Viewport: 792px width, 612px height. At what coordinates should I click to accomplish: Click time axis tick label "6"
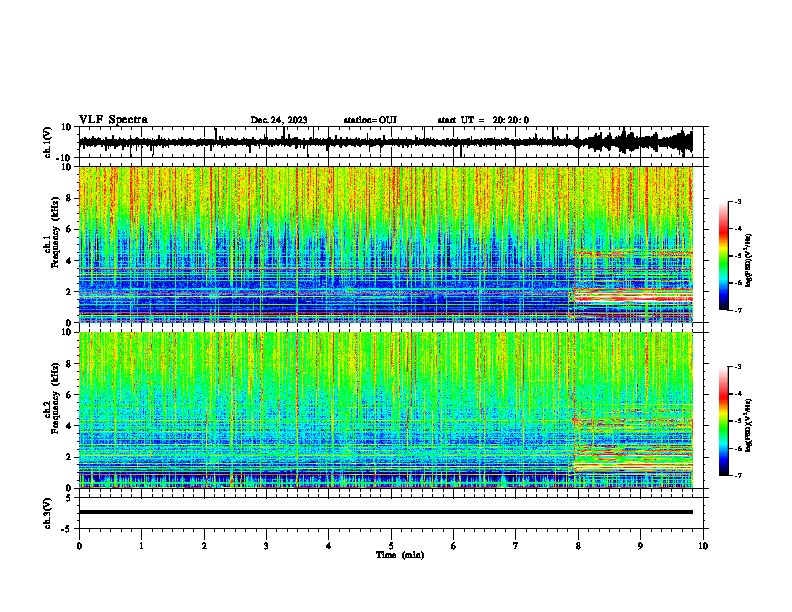pyautogui.click(x=454, y=546)
